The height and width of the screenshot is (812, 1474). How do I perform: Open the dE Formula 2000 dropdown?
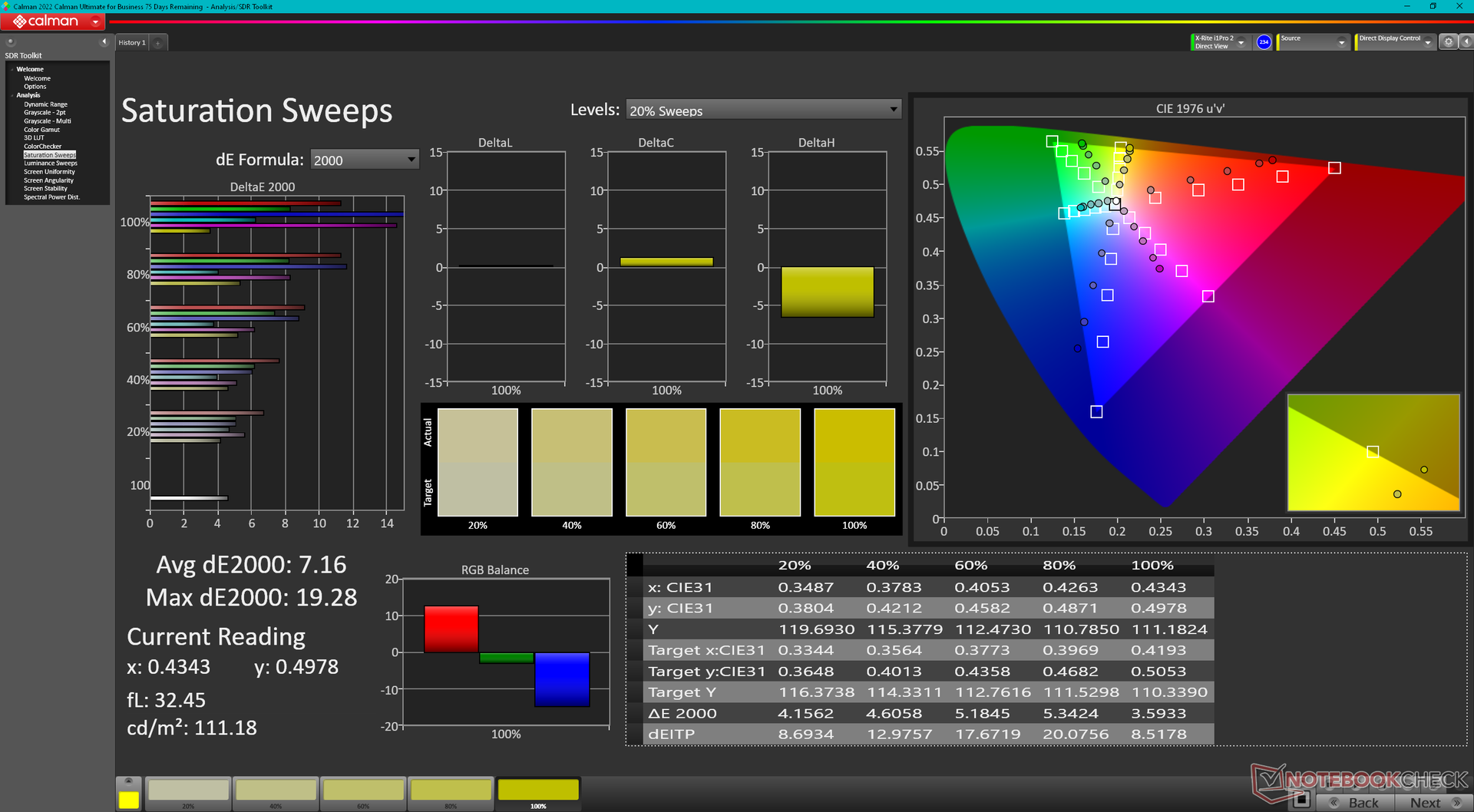point(365,160)
